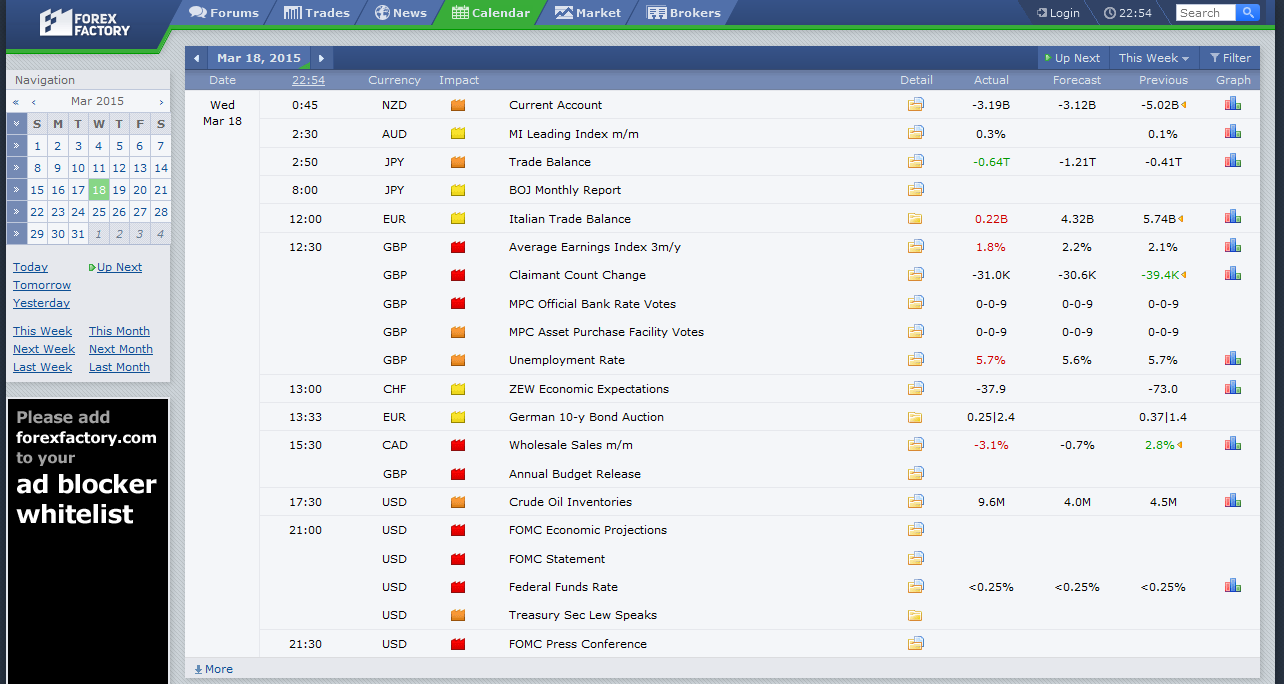Open detail folder for Annual Budget Release

(x=915, y=473)
